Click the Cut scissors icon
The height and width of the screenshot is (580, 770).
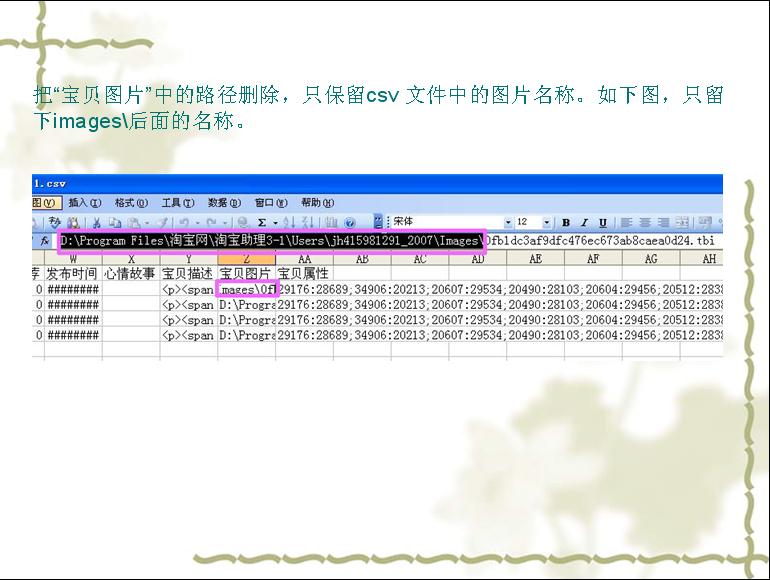[97, 222]
